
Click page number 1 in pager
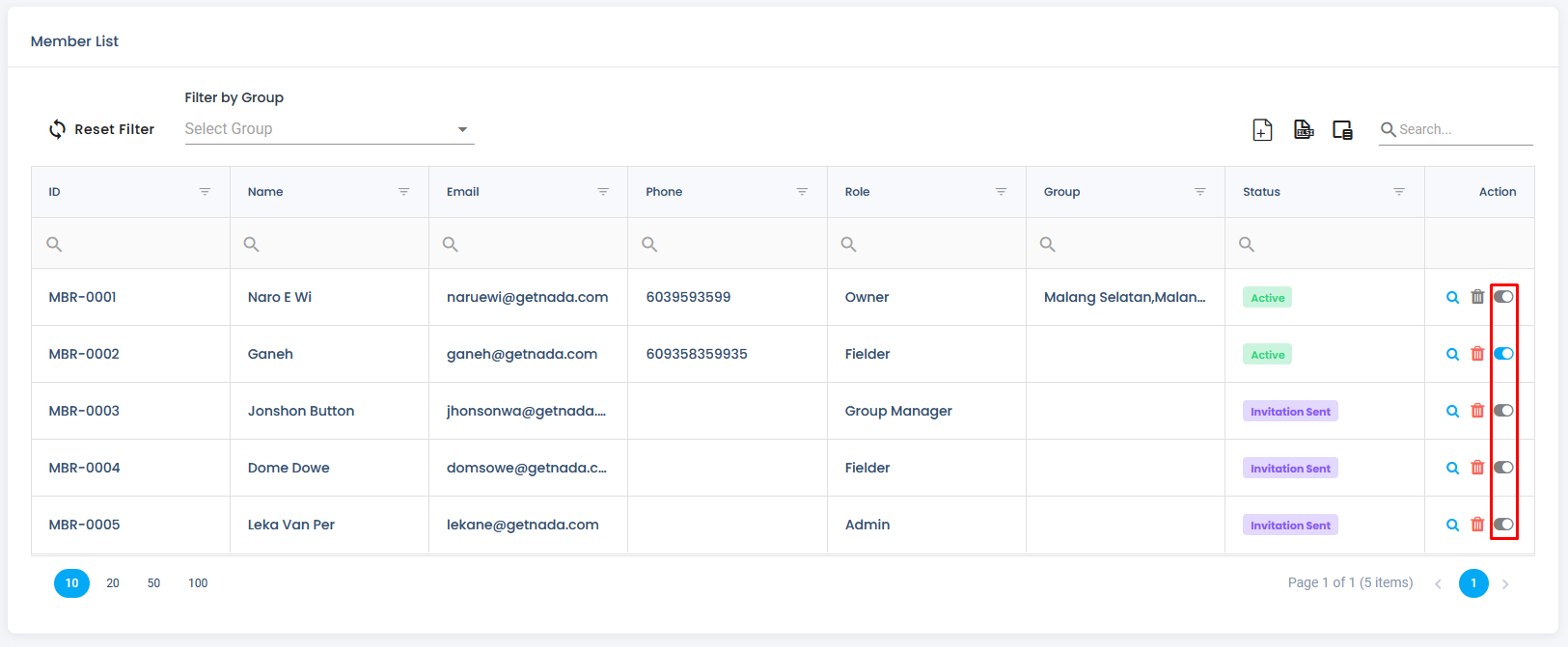click(1473, 583)
